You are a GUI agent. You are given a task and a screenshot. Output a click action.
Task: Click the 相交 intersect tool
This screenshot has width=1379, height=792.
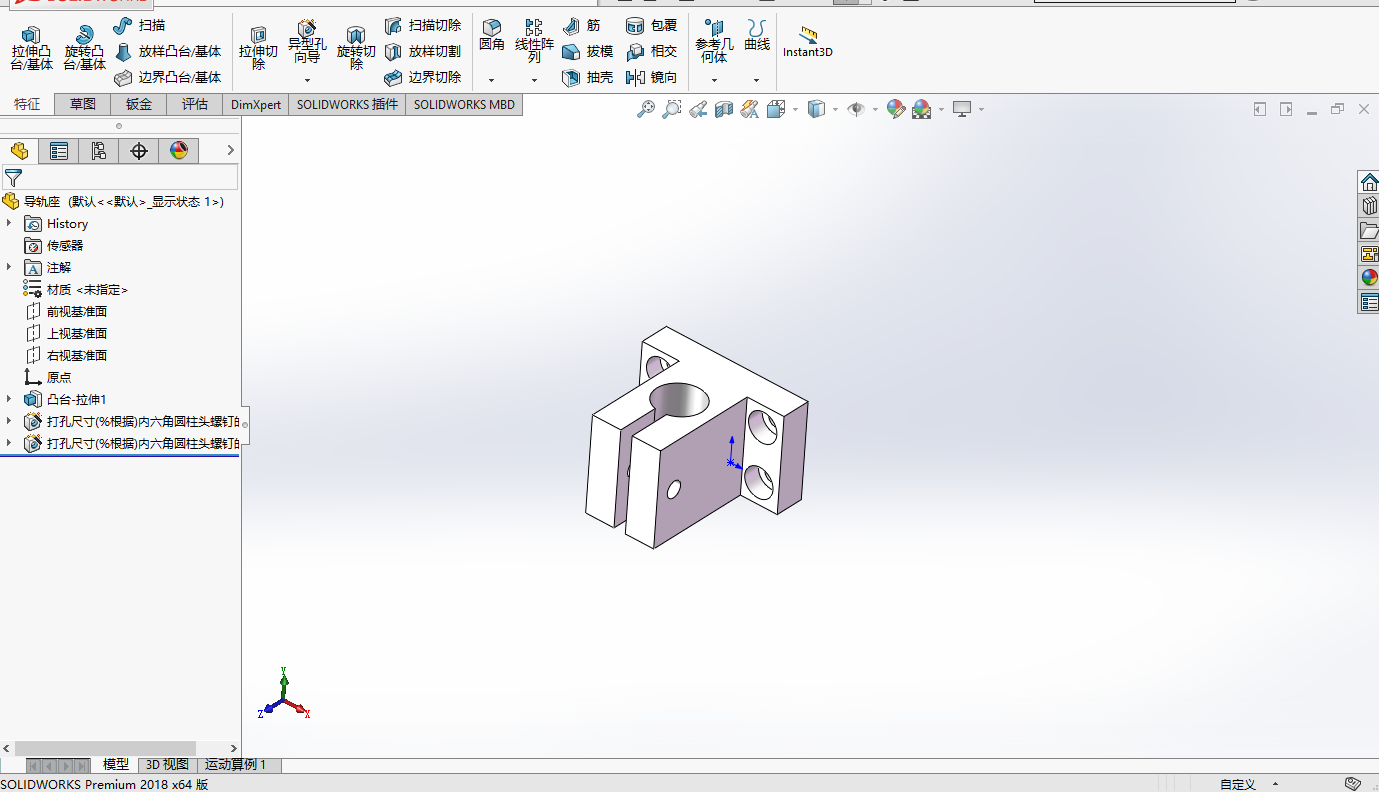651,51
